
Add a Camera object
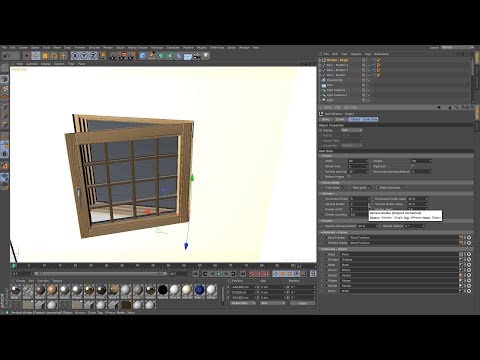[197, 56]
